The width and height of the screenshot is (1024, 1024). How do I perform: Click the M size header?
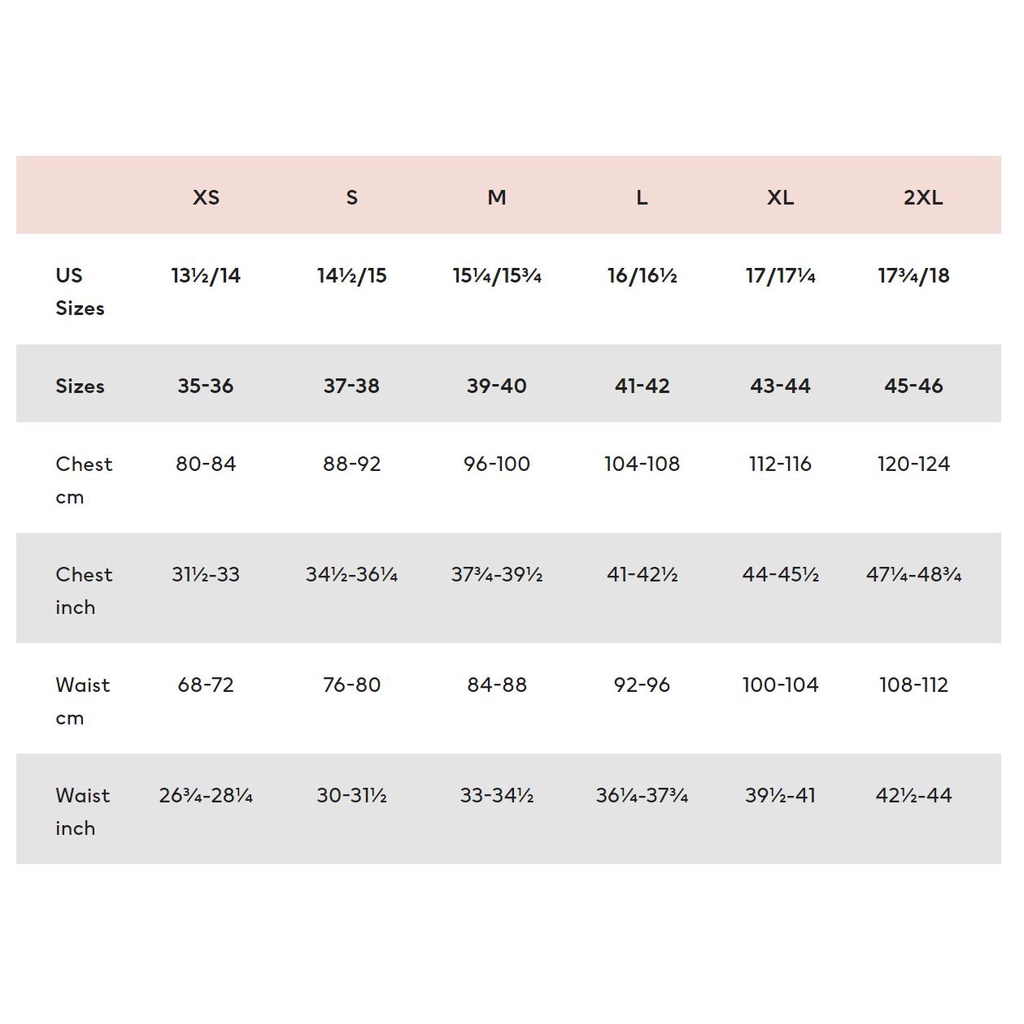(497, 197)
